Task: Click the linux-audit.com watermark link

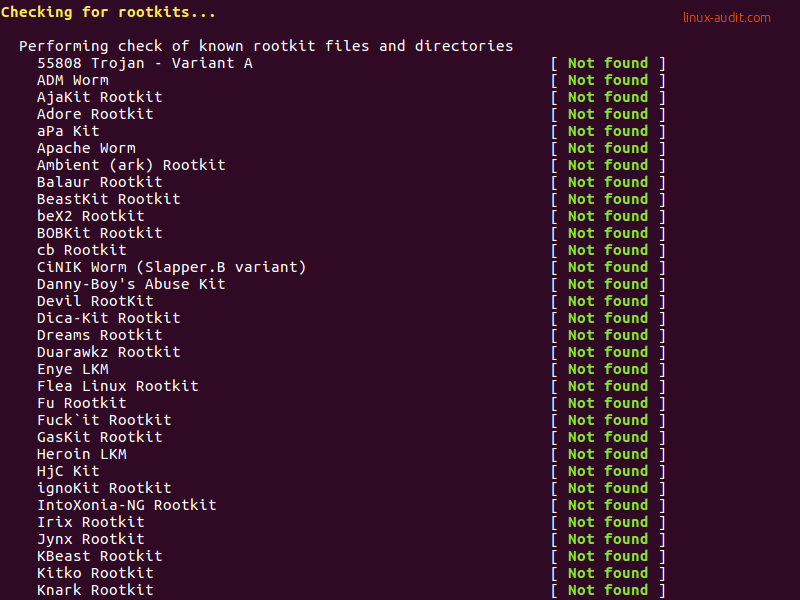Action: pos(727,17)
